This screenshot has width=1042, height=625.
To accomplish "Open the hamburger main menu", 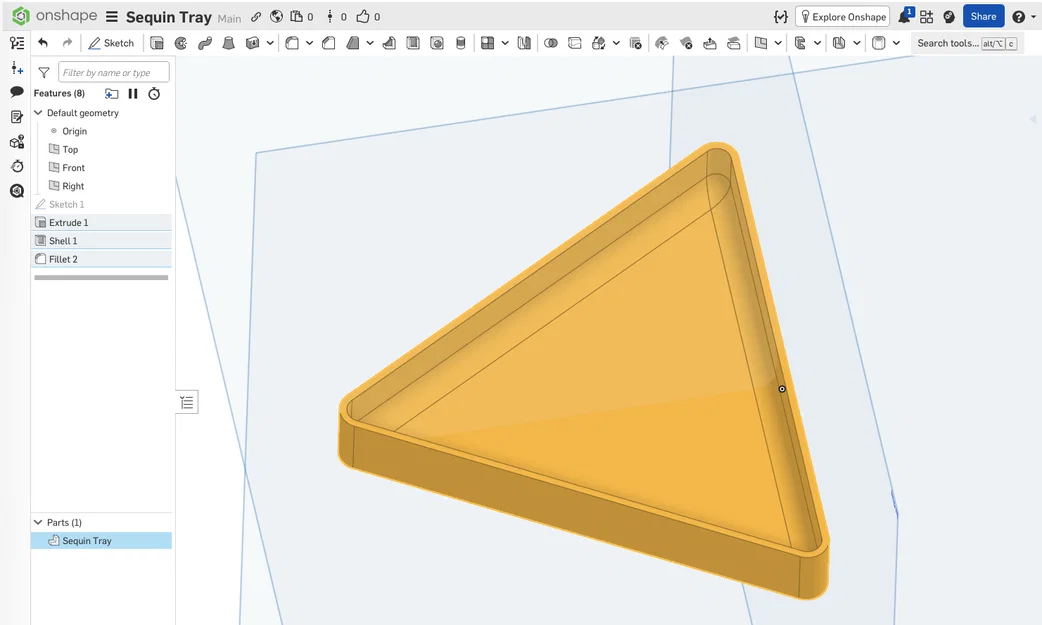I will pyautogui.click(x=112, y=17).
